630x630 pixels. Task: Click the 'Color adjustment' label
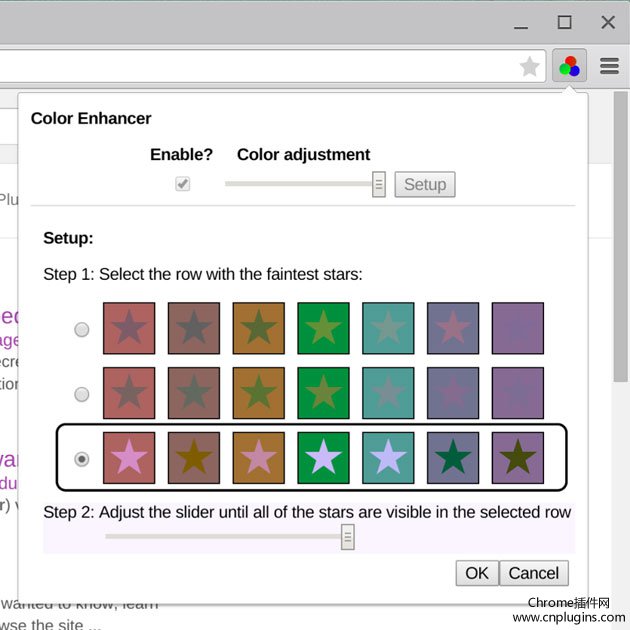click(x=303, y=155)
